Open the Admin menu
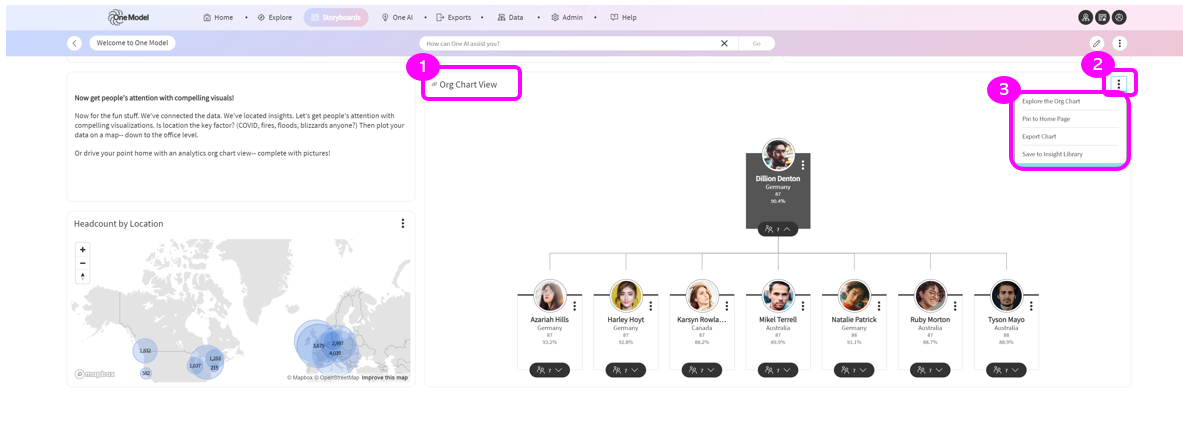This screenshot has height=441, width=1183. (x=567, y=17)
